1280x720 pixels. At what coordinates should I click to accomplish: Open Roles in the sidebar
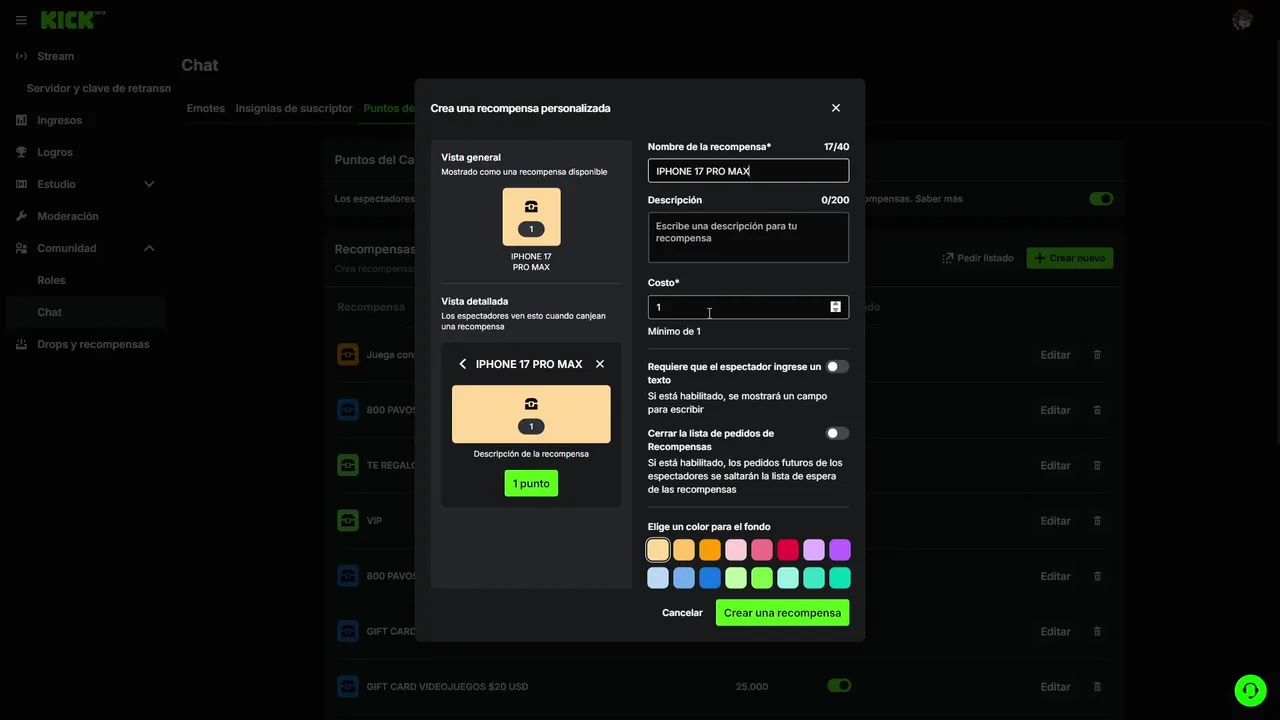pyautogui.click(x=51, y=280)
